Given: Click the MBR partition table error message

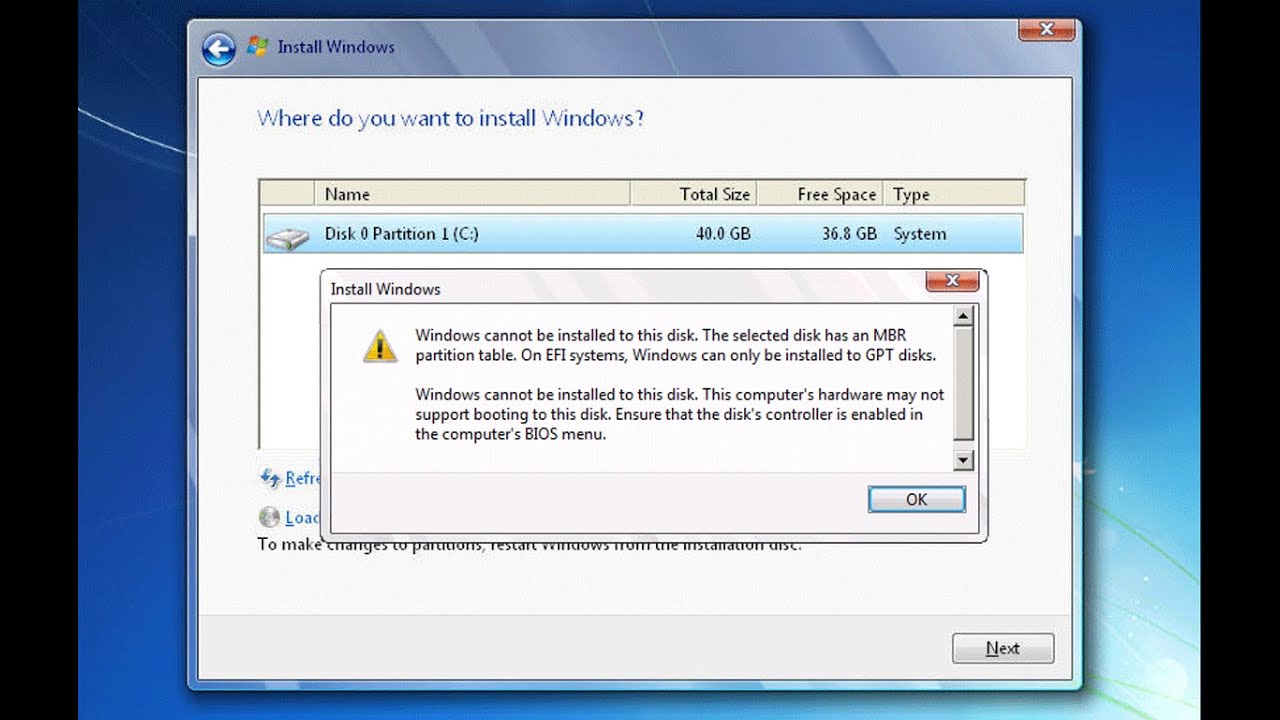Looking at the screenshot, I should tap(676, 345).
